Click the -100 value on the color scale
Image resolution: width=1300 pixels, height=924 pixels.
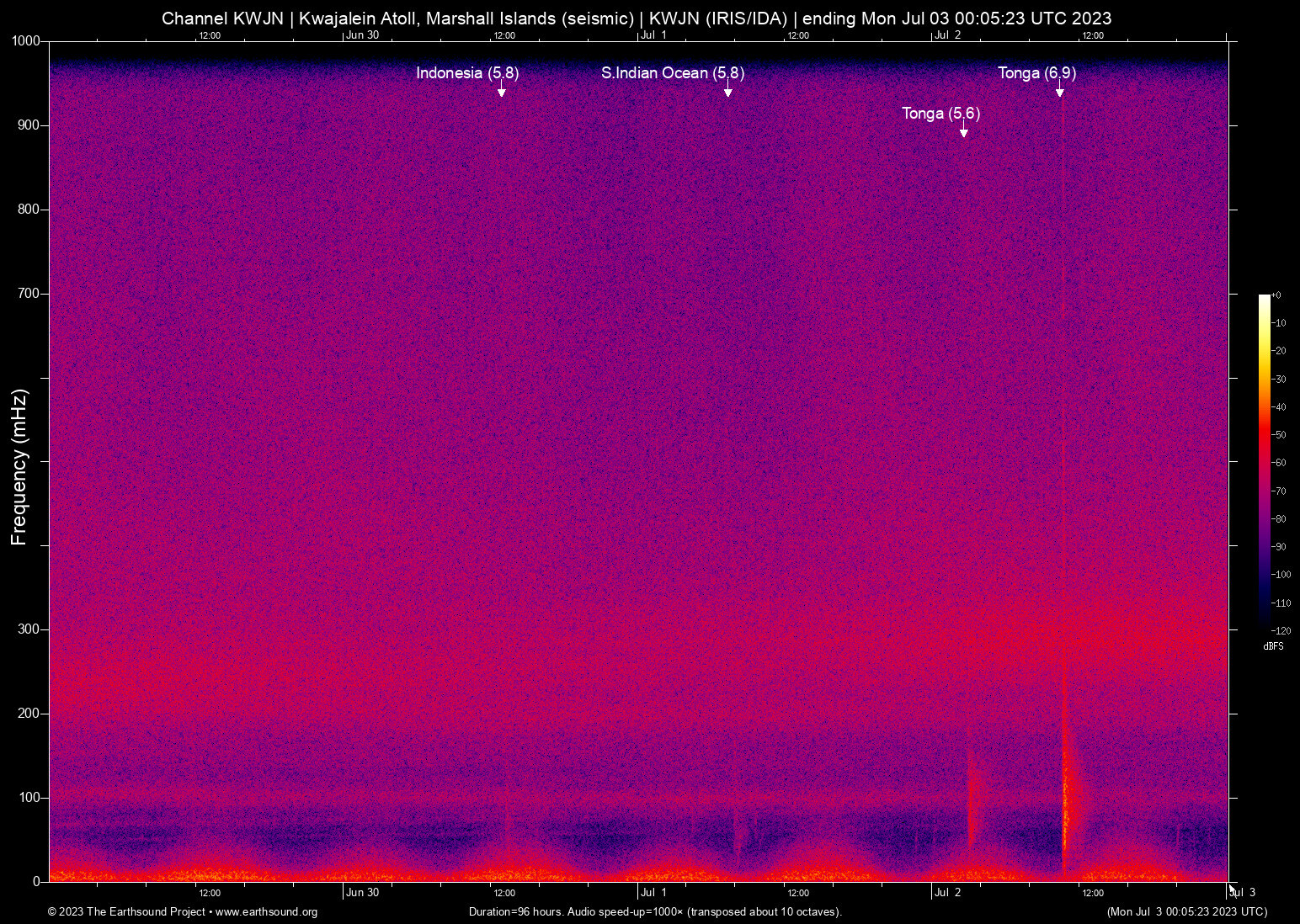tap(1281, 575)
